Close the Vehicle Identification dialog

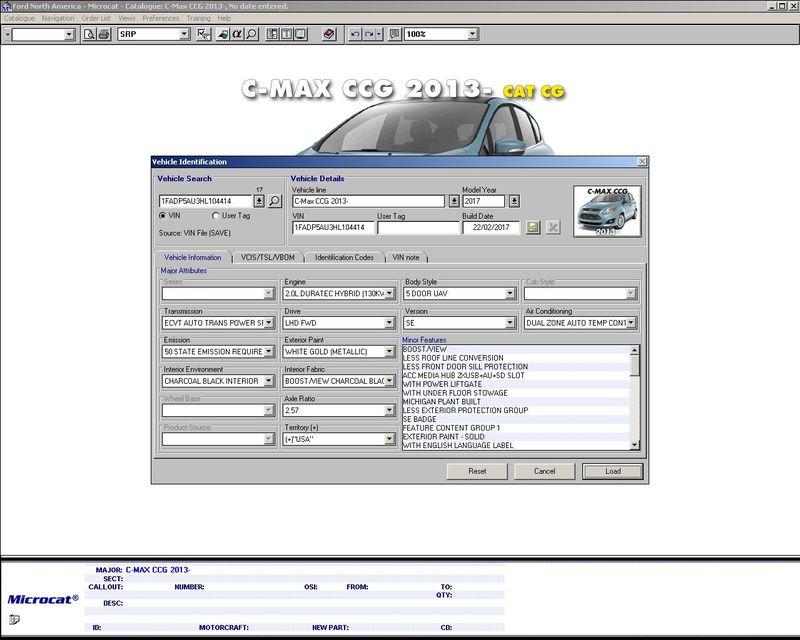(x=642, y=162)
